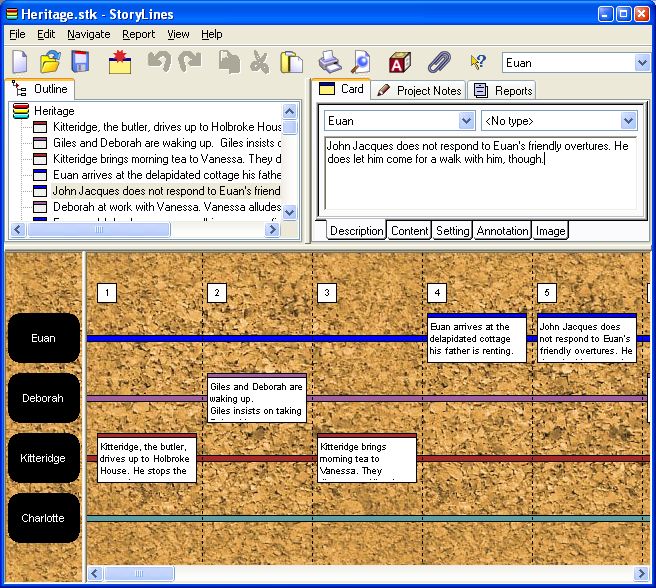Select outline row 'Kitteridge brings morning tea'
Screen dimensions: 656x588
point(167,159)
